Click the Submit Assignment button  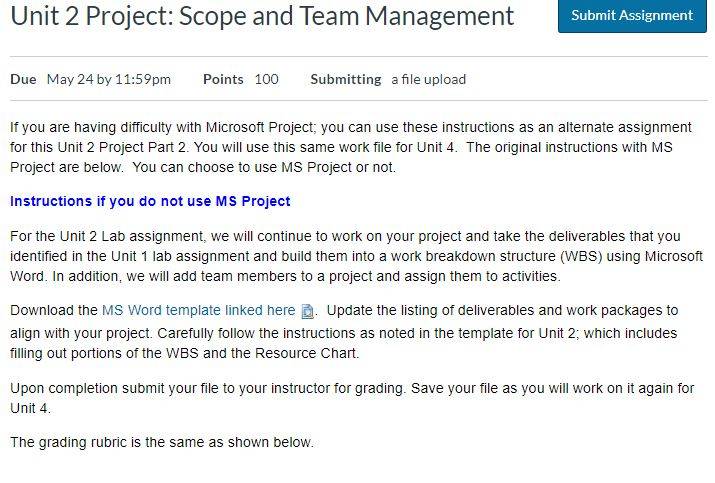[632, 16]
